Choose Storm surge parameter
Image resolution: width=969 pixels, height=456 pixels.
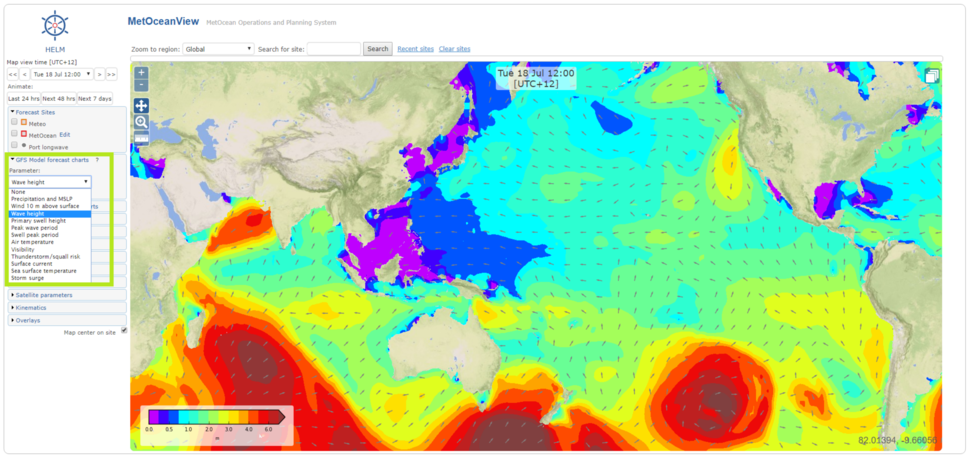click(x=50, y=278)
